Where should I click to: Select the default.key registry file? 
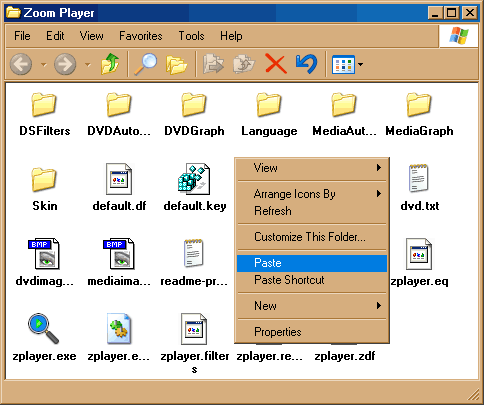point(195,188)
